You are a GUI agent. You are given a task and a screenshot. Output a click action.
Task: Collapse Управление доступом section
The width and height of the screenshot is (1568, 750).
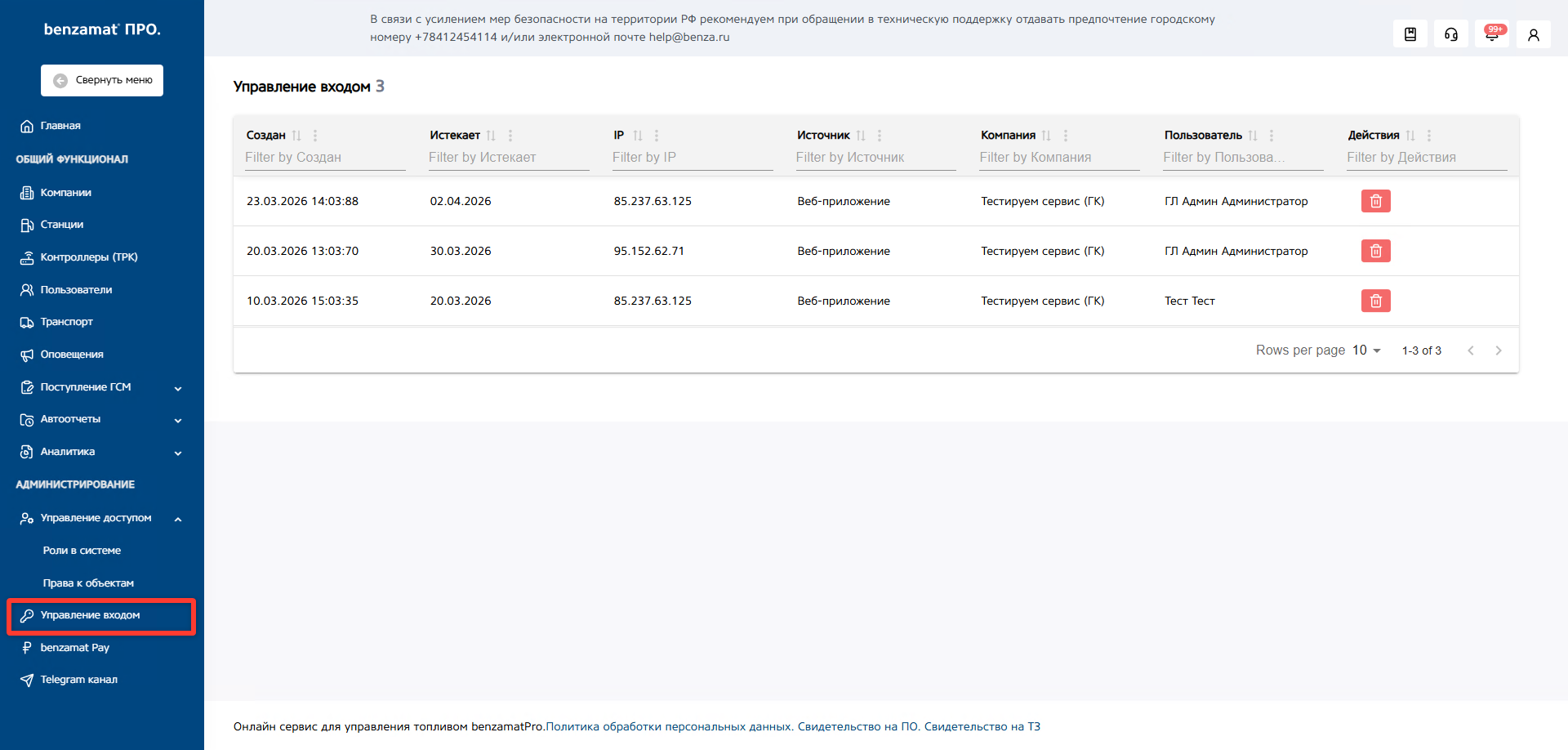tap(177, 519)
